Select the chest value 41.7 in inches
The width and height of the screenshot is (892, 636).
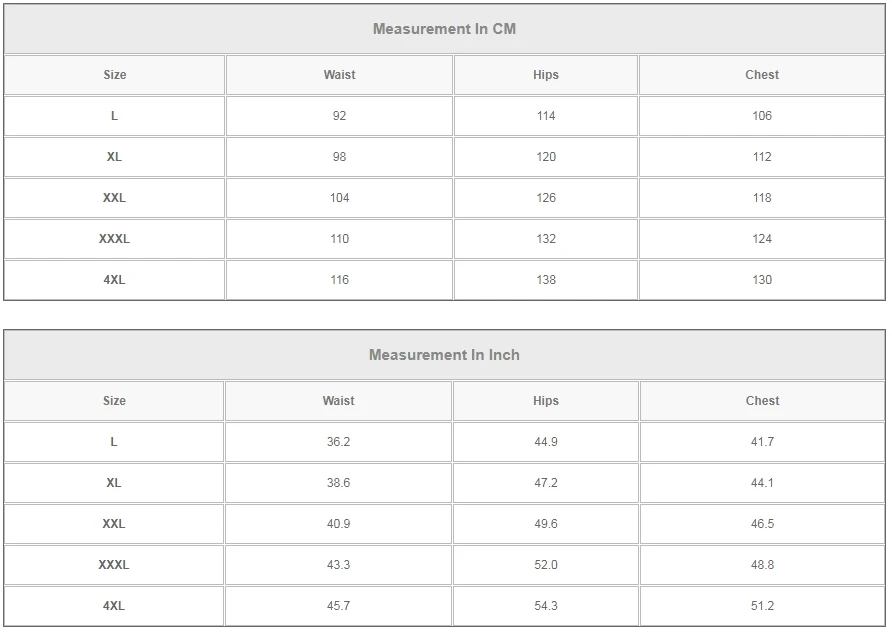pyautogui.click(x=762, y=442)
